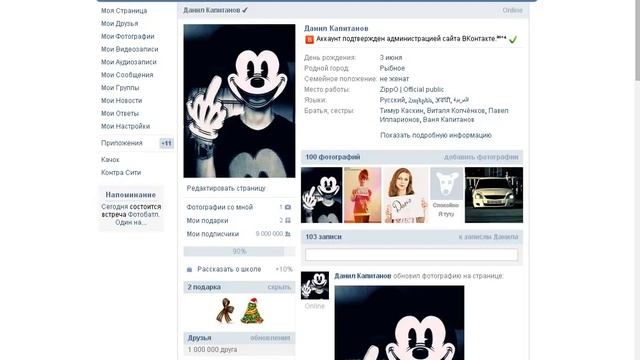Open Мои Ответы

click(x=120, y=113)
